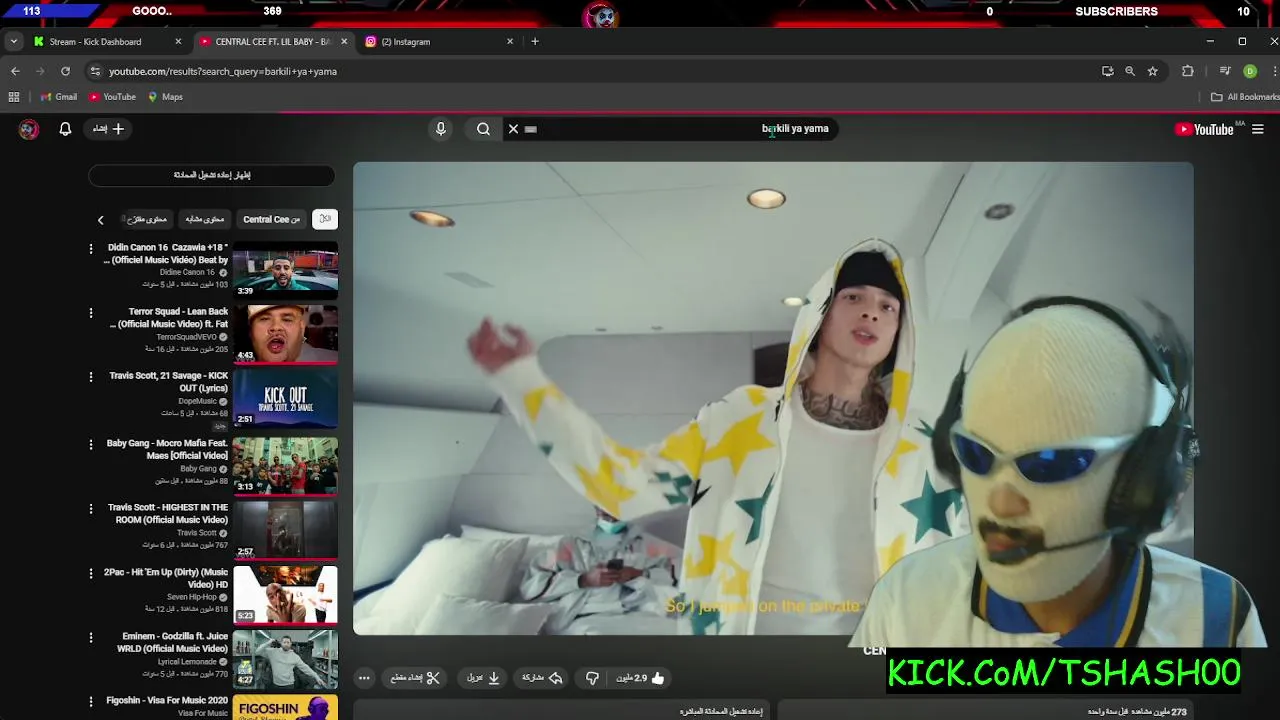Switch to the Instagram tab
Image resolution: width=1280 pixels, height=720 pixels.
point(438,41)
